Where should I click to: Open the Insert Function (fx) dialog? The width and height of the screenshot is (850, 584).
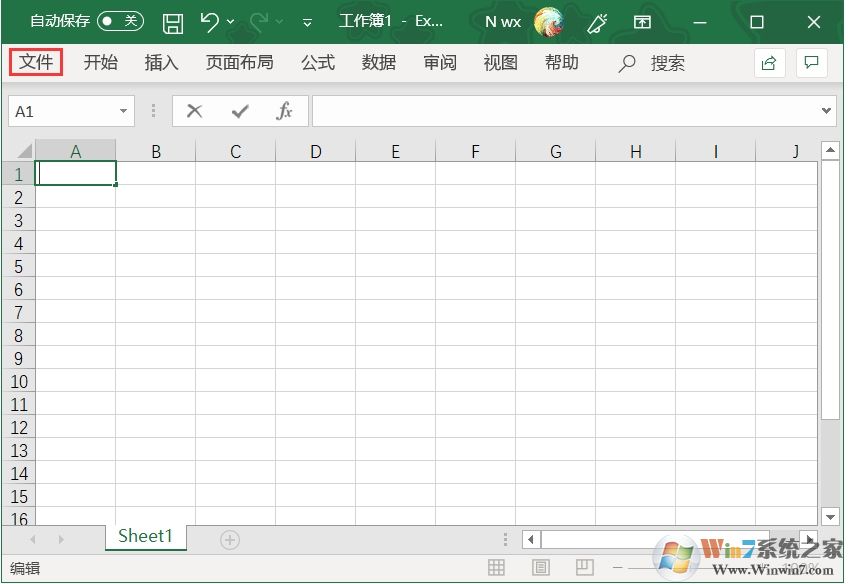click(284, 110)
